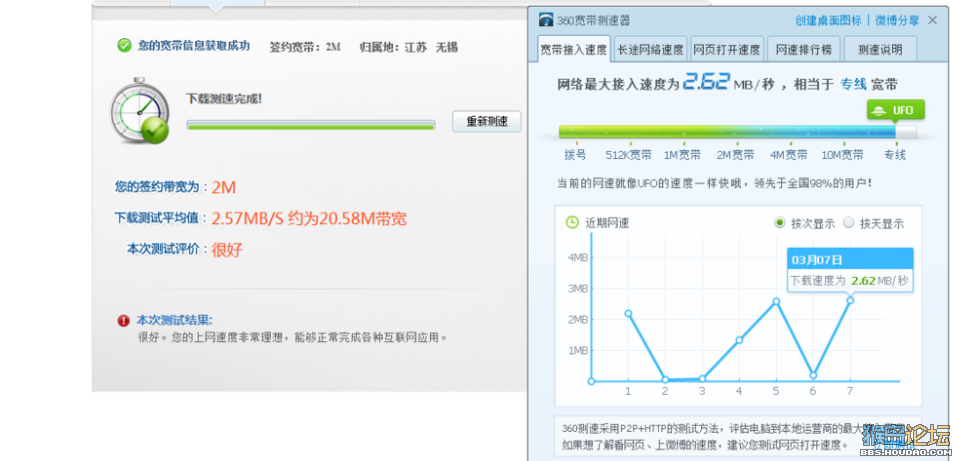Click chart data point at test 7
Viewport: 957px width, 461px height.
850,300
